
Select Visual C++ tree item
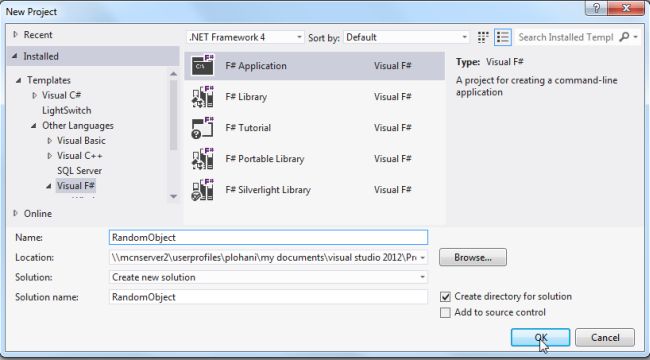tap(80, 156)
